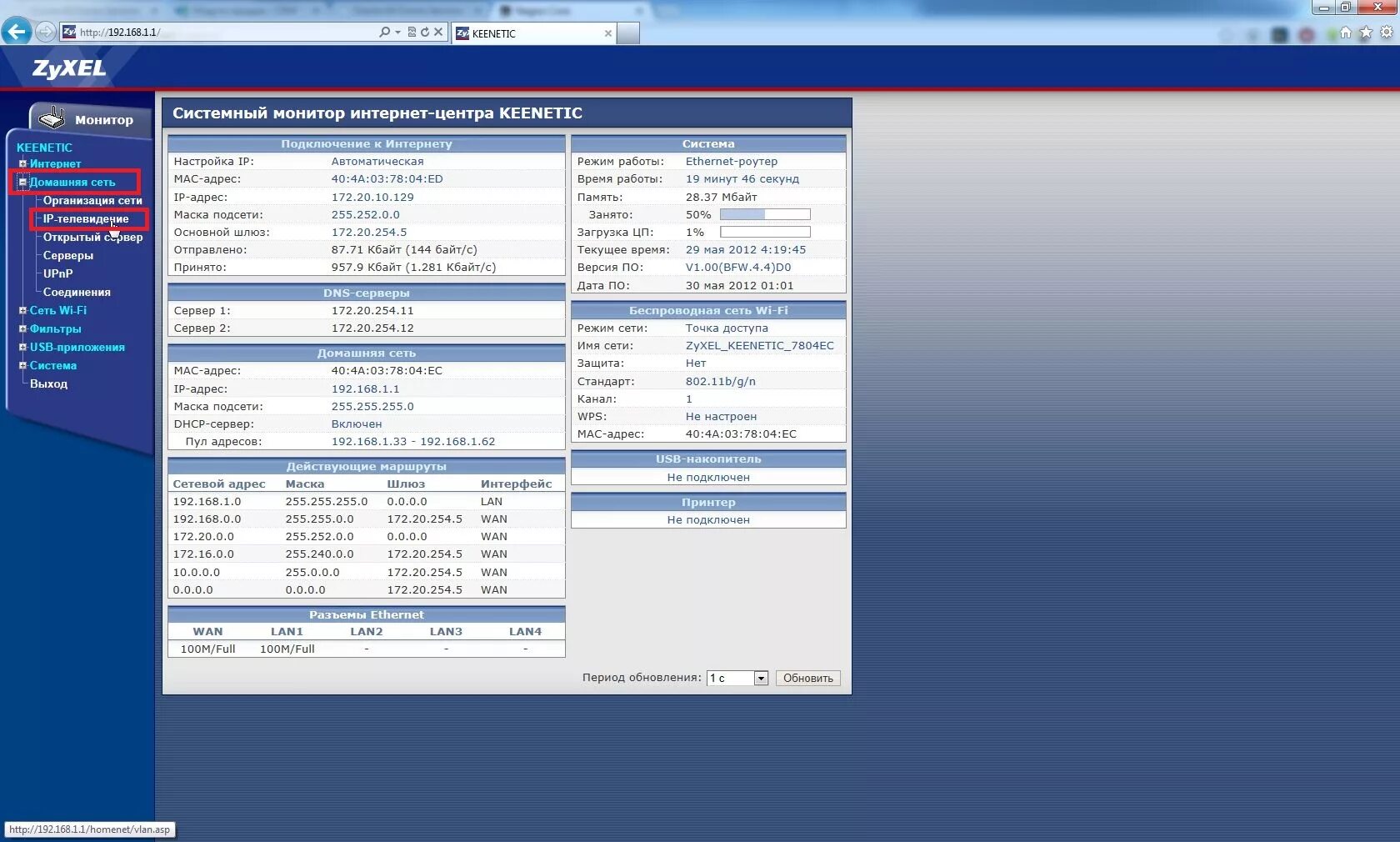The height and width of the screenshot is (842, 1400).
Task: Click the Обновить button
Action: [807, 679]
